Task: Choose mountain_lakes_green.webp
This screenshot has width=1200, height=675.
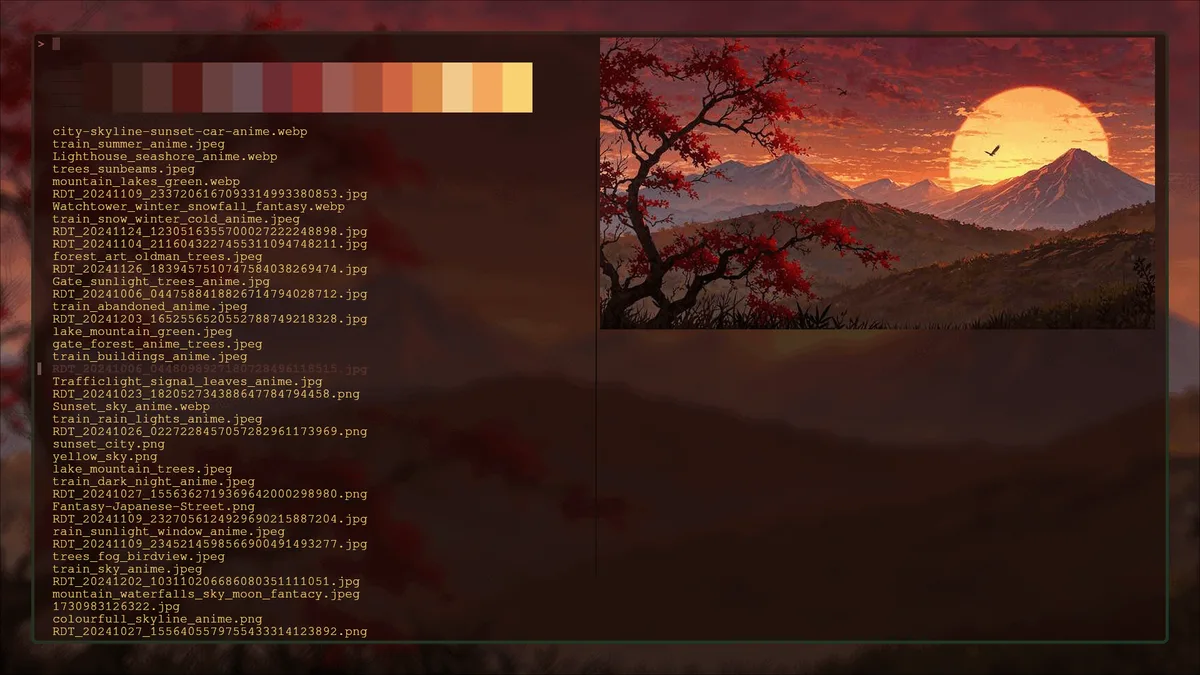Action: 146,181
